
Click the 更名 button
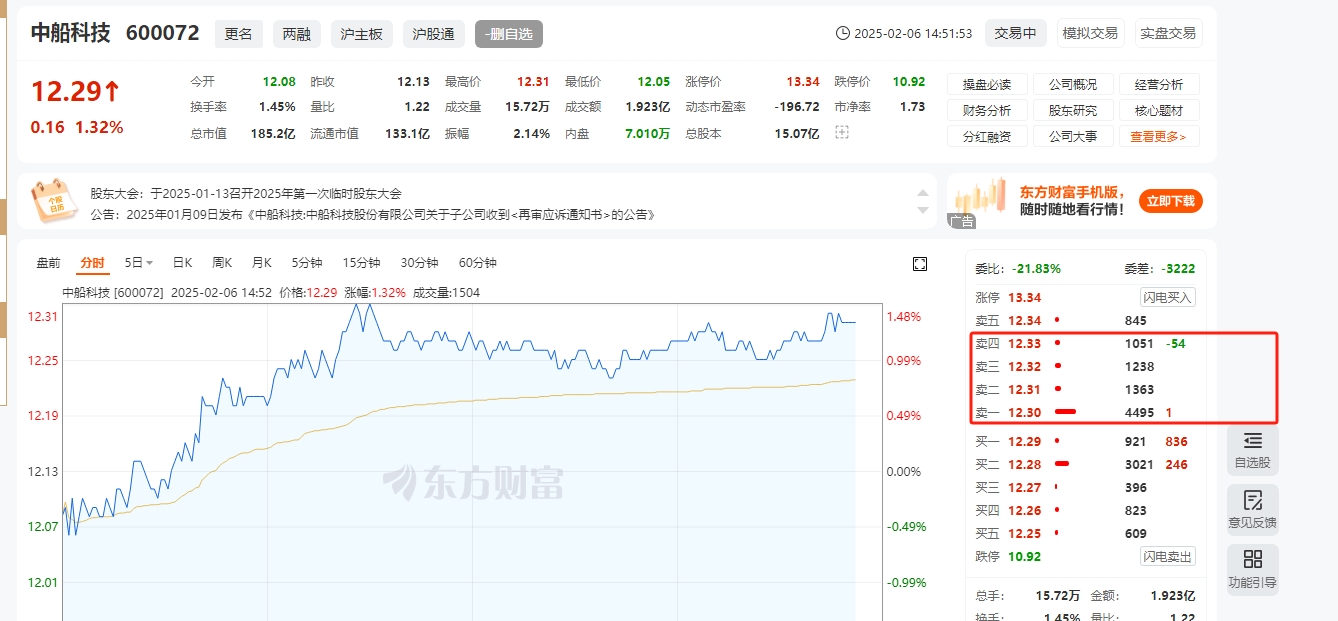[x=239, y=33]
